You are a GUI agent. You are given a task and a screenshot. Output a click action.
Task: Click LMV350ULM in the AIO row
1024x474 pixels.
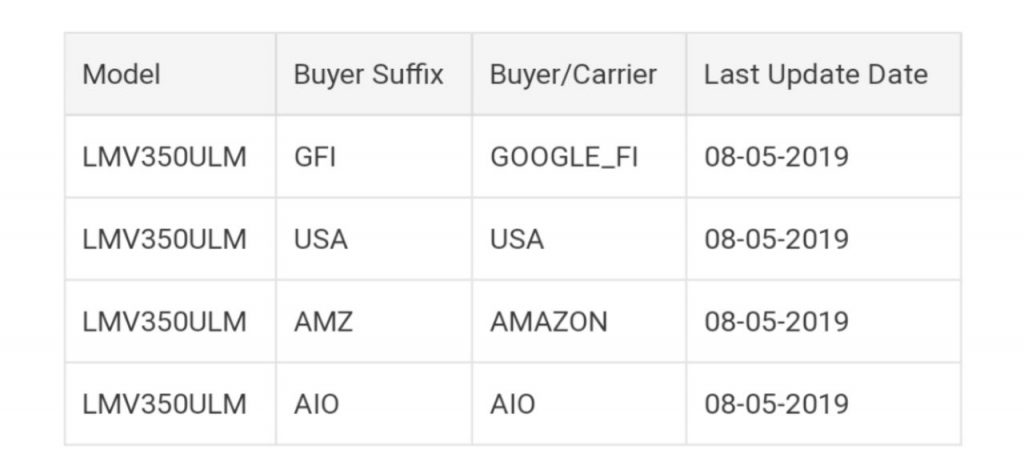(164, 404)
